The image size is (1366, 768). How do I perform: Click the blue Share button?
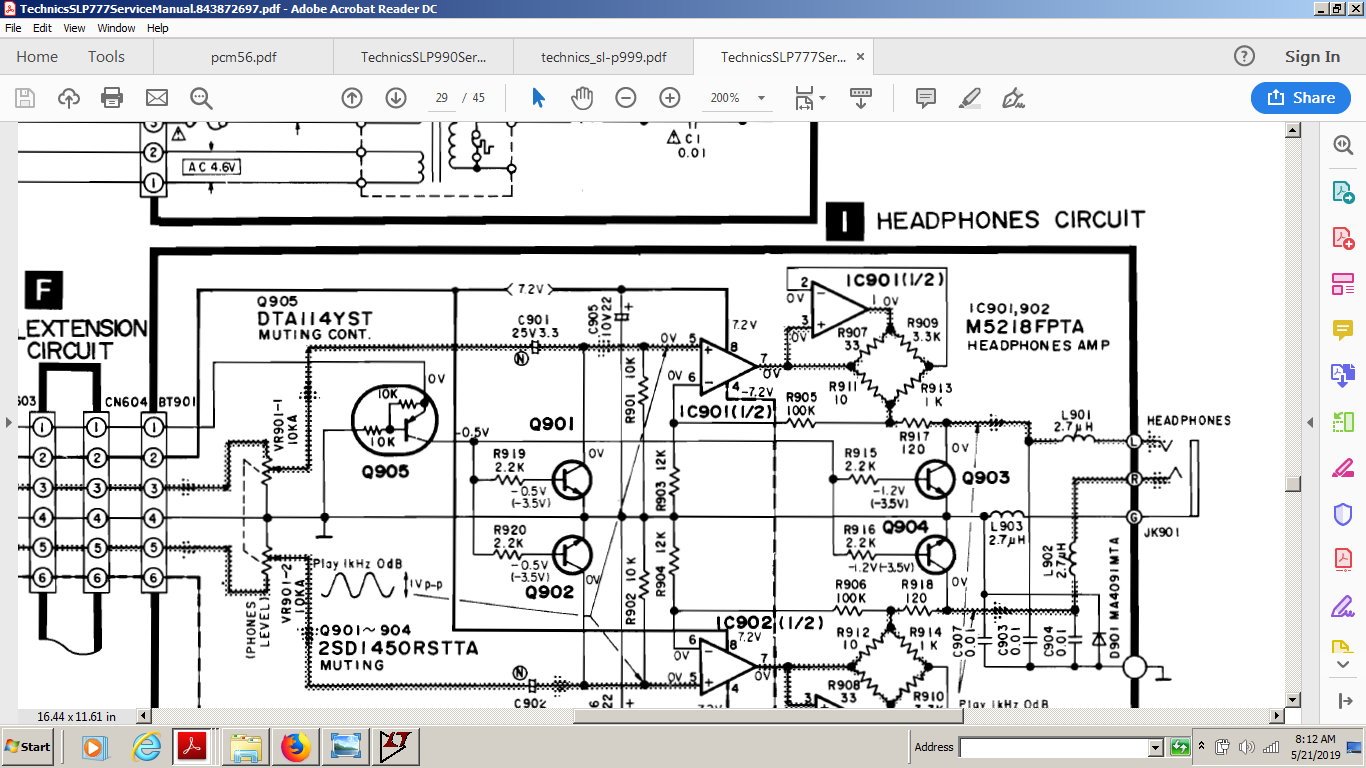(x=1301, y=97)
